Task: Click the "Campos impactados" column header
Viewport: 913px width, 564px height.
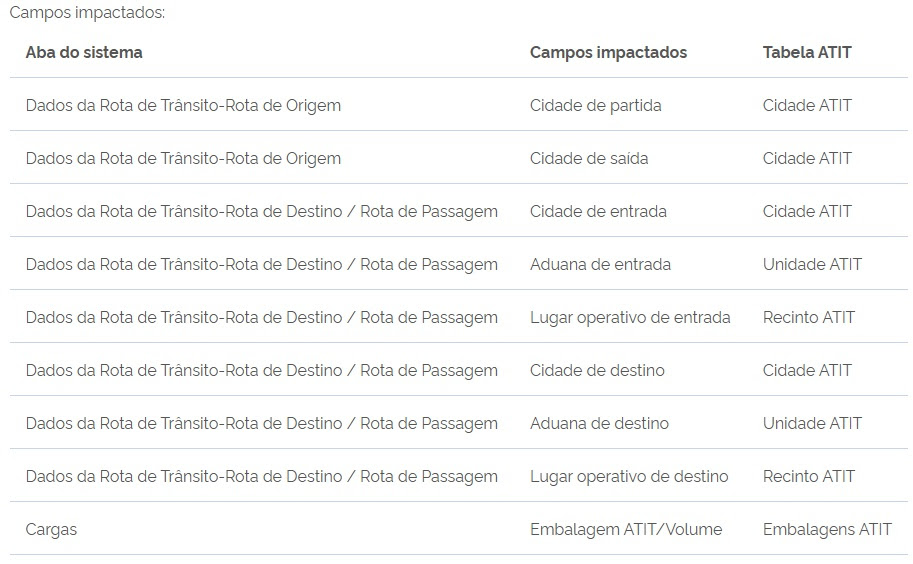Action: coord(608,52)
